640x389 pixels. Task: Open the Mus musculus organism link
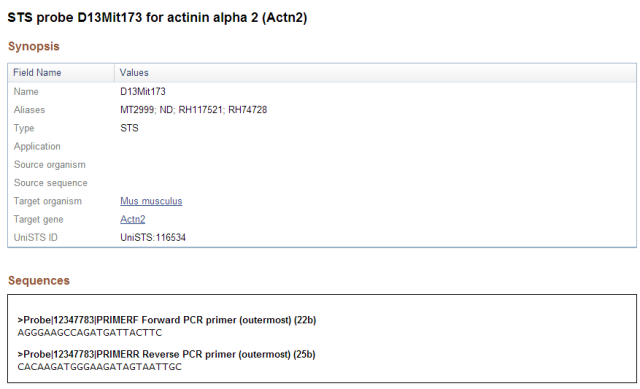[151, 201]
